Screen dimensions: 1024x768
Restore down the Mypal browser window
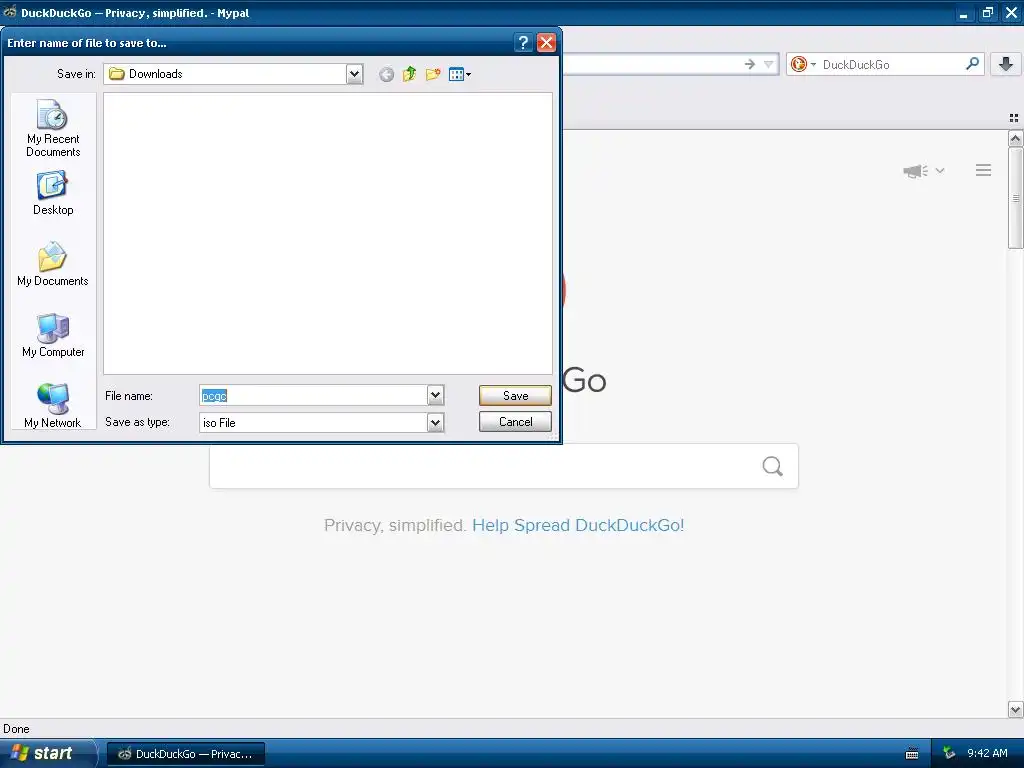tap(987, 13)
